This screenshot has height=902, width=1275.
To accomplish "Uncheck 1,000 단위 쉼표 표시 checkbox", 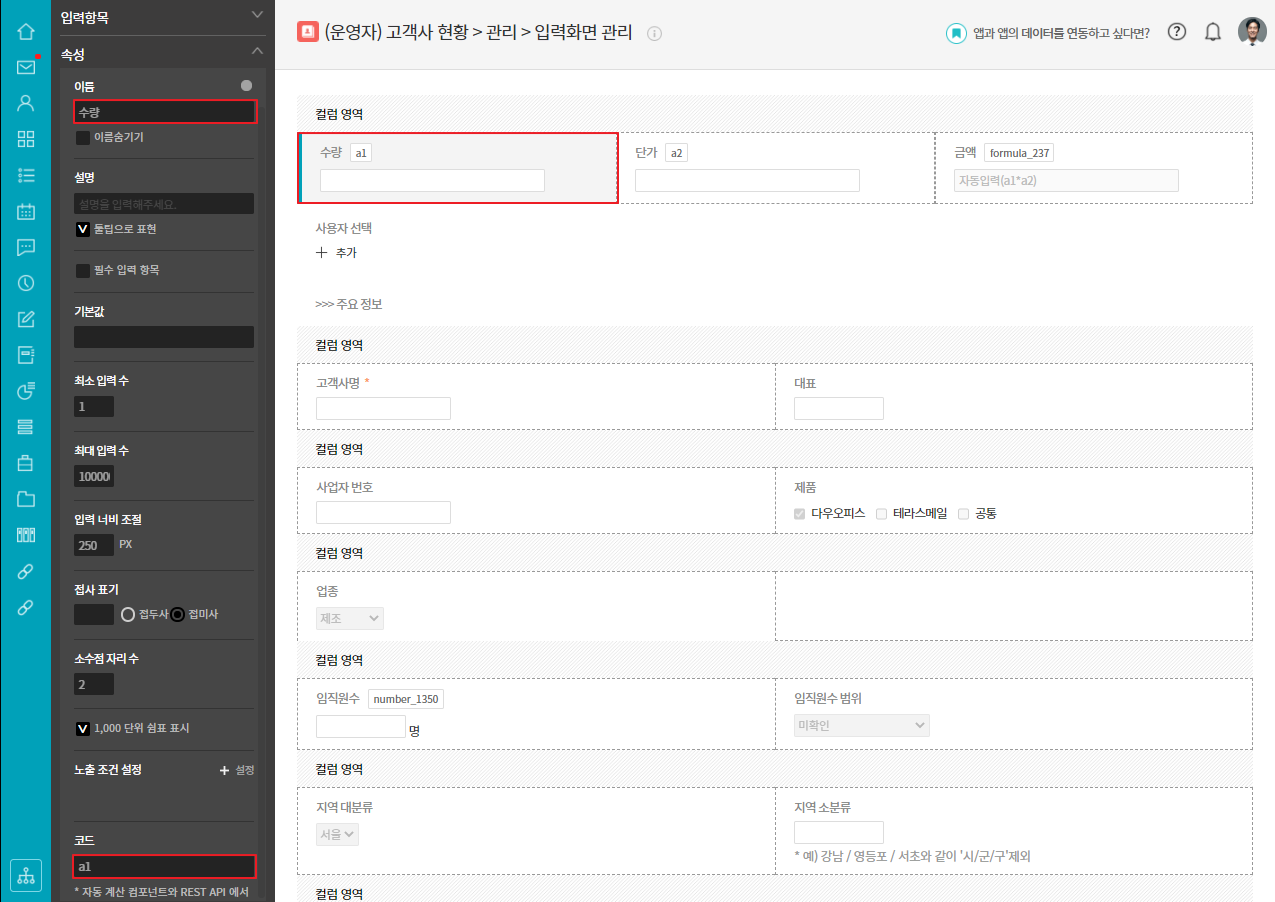I will (x=83, y=728).
